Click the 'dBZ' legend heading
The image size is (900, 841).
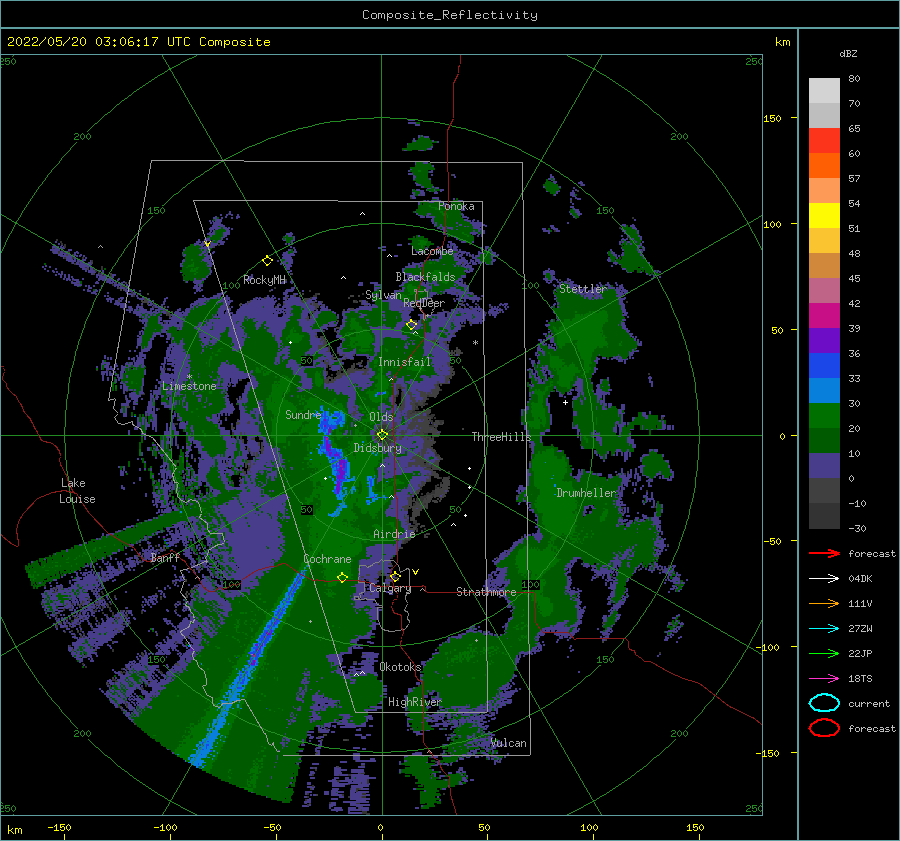point(848,53)
